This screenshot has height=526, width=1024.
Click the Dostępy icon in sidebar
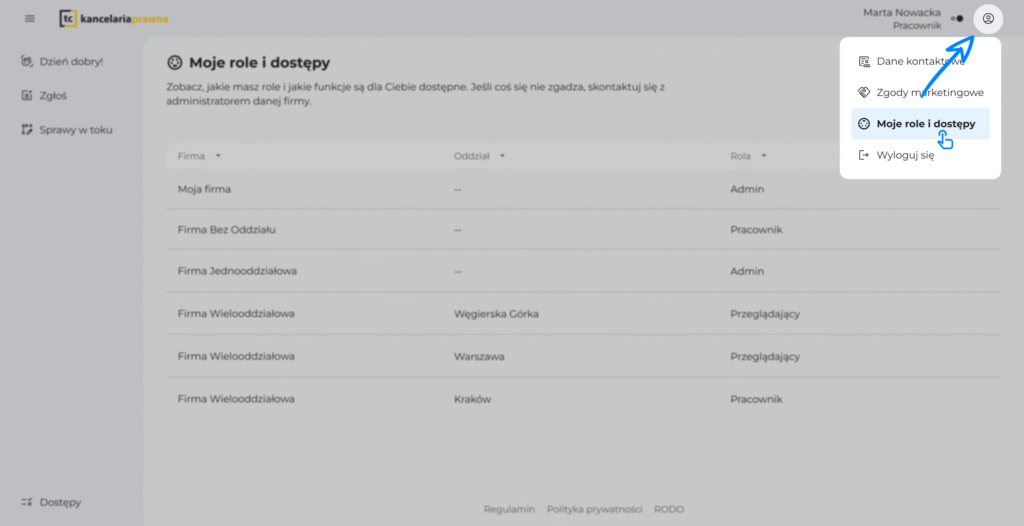tap(27, 502)
